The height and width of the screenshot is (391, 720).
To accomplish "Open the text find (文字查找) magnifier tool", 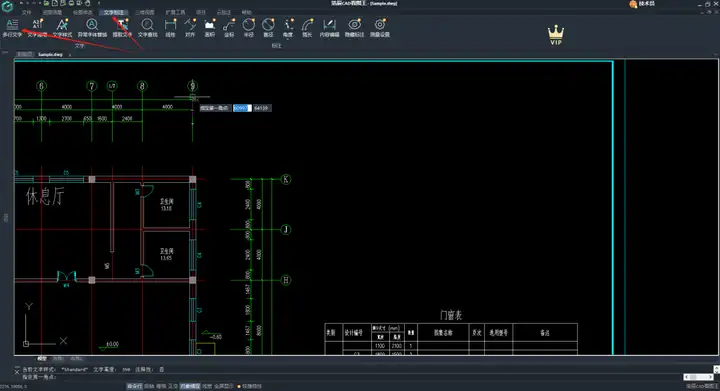I will [x=147, y=28].
